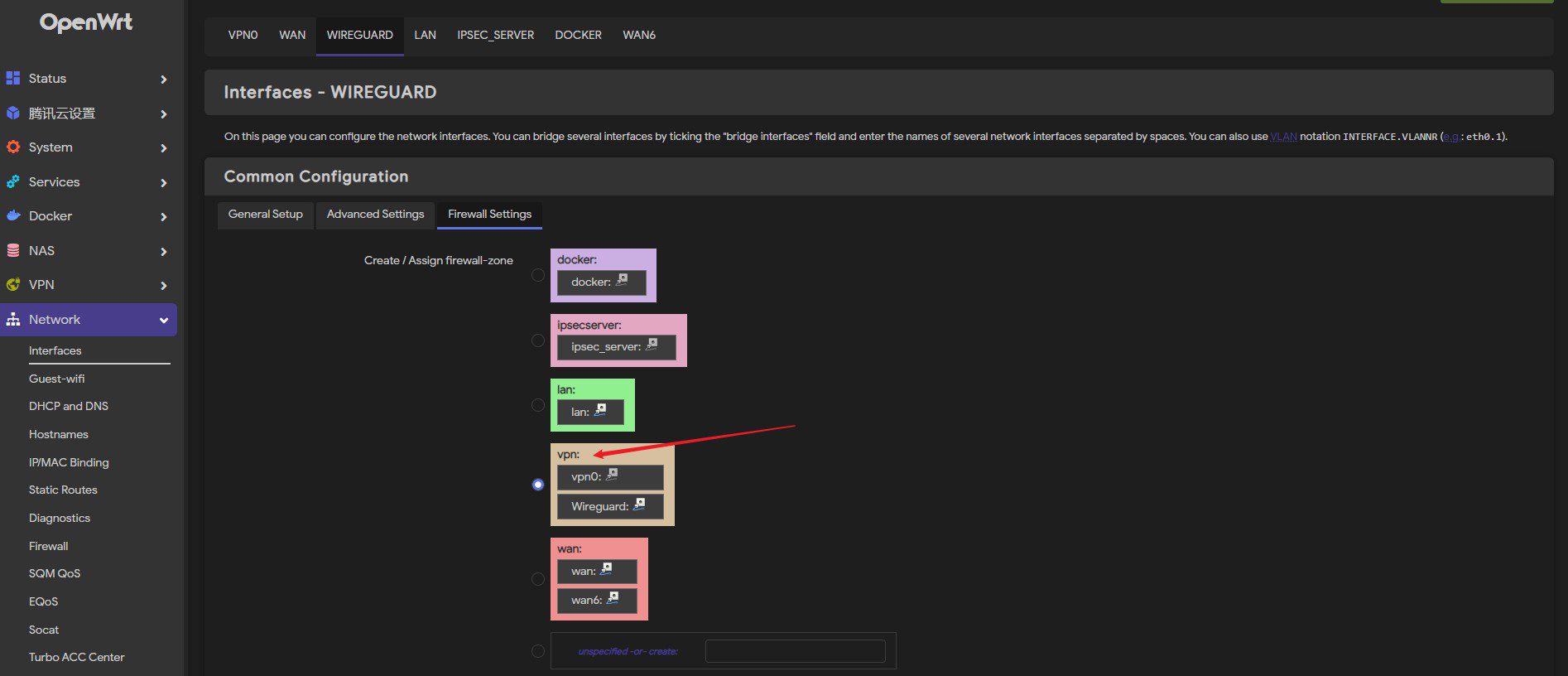Image resolution: width=1568 pixels, height=676 pixels.
Task: Click interface icon inside the lan: box
Action: [601, 410]
